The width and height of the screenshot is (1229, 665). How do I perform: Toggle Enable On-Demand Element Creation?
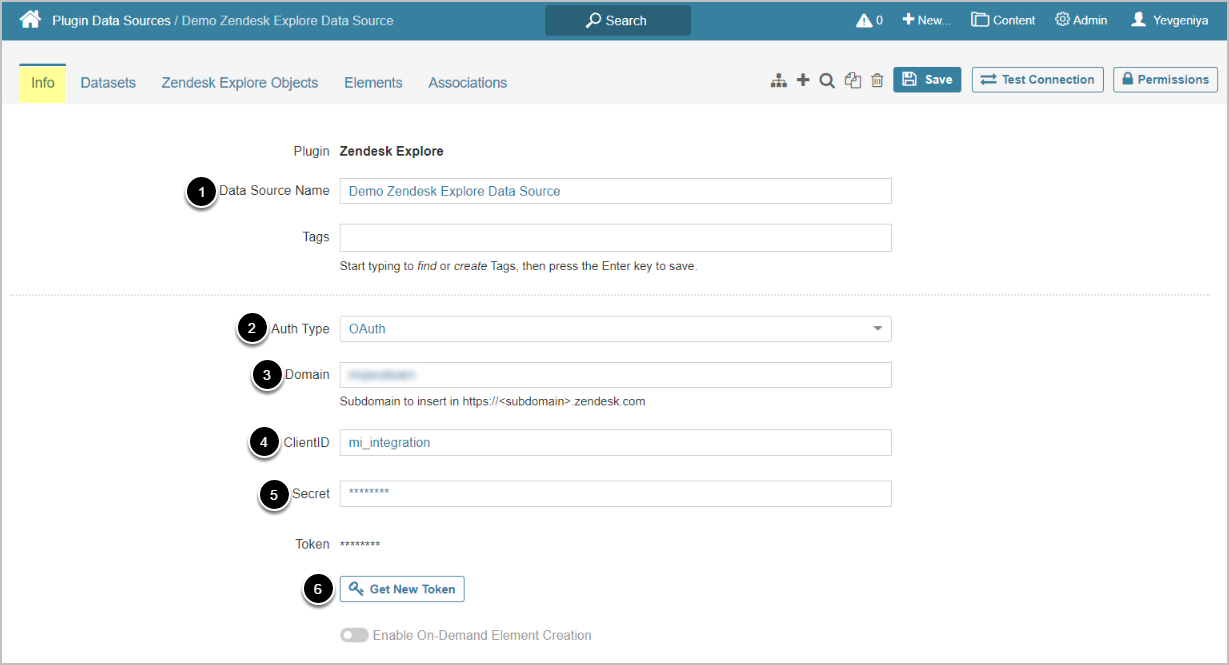click(x=354, y=635)
